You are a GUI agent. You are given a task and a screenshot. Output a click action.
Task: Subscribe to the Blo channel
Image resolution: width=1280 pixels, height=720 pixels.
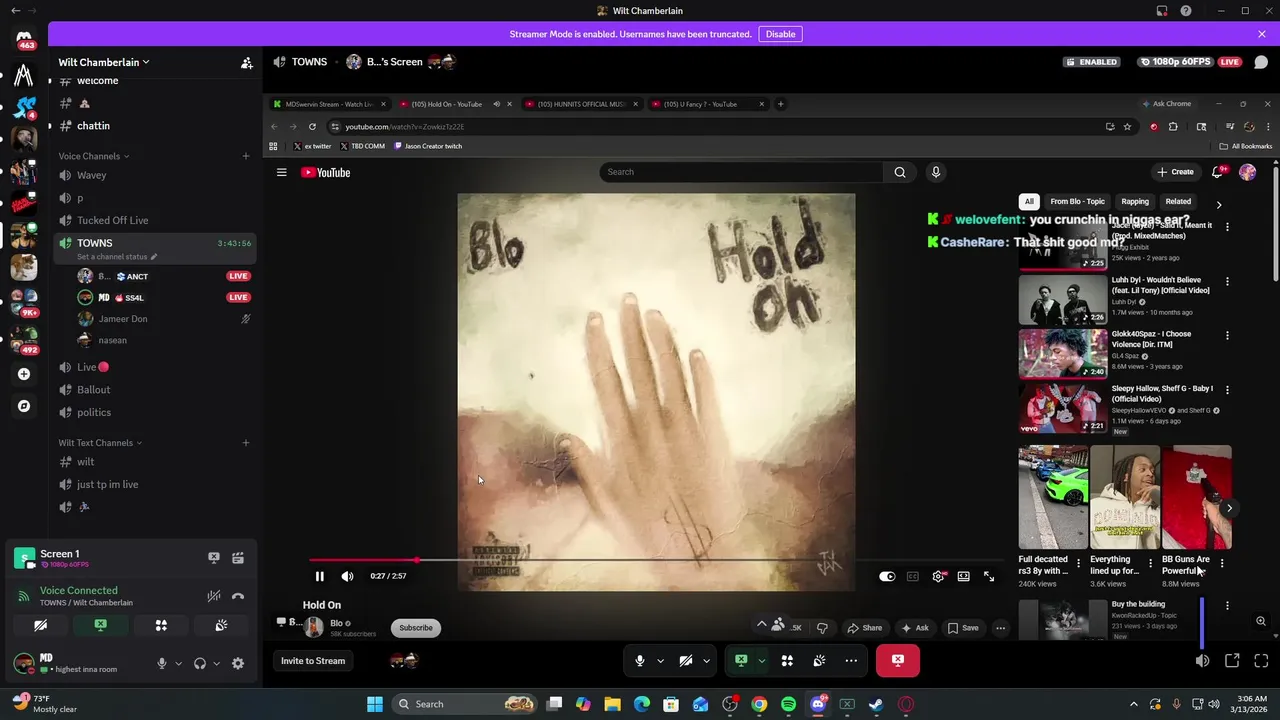coord(416,628)
